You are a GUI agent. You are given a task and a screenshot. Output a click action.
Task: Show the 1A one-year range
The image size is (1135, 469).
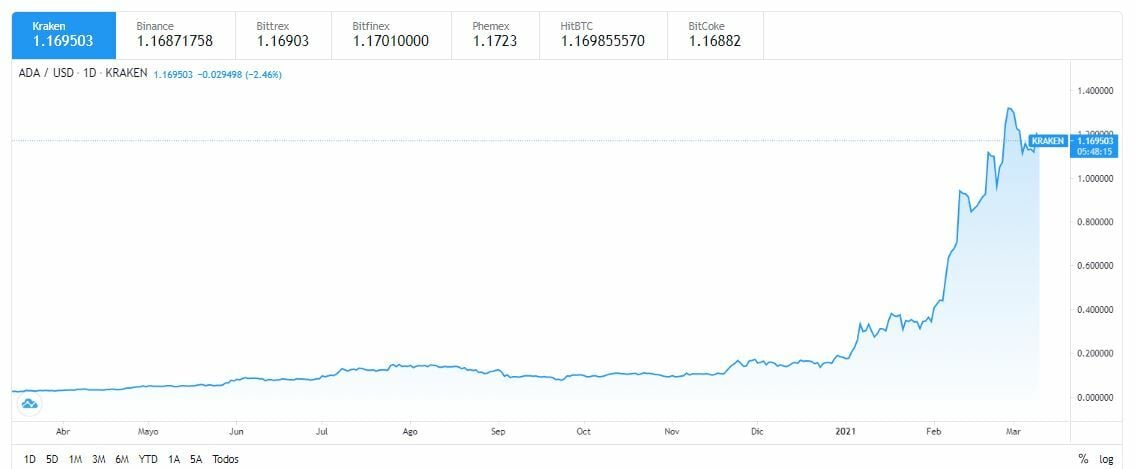(174, 459)
